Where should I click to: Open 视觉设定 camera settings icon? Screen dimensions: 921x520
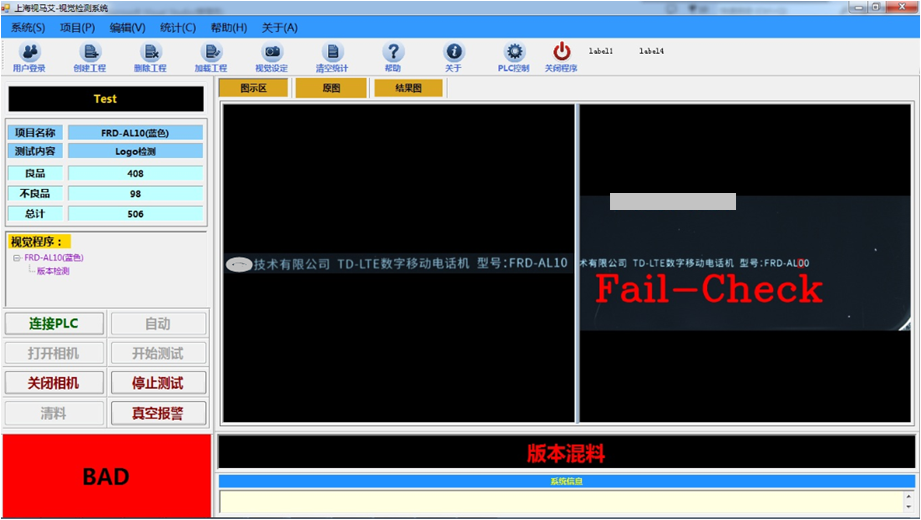pyautogui.click(x=271, y=57)
